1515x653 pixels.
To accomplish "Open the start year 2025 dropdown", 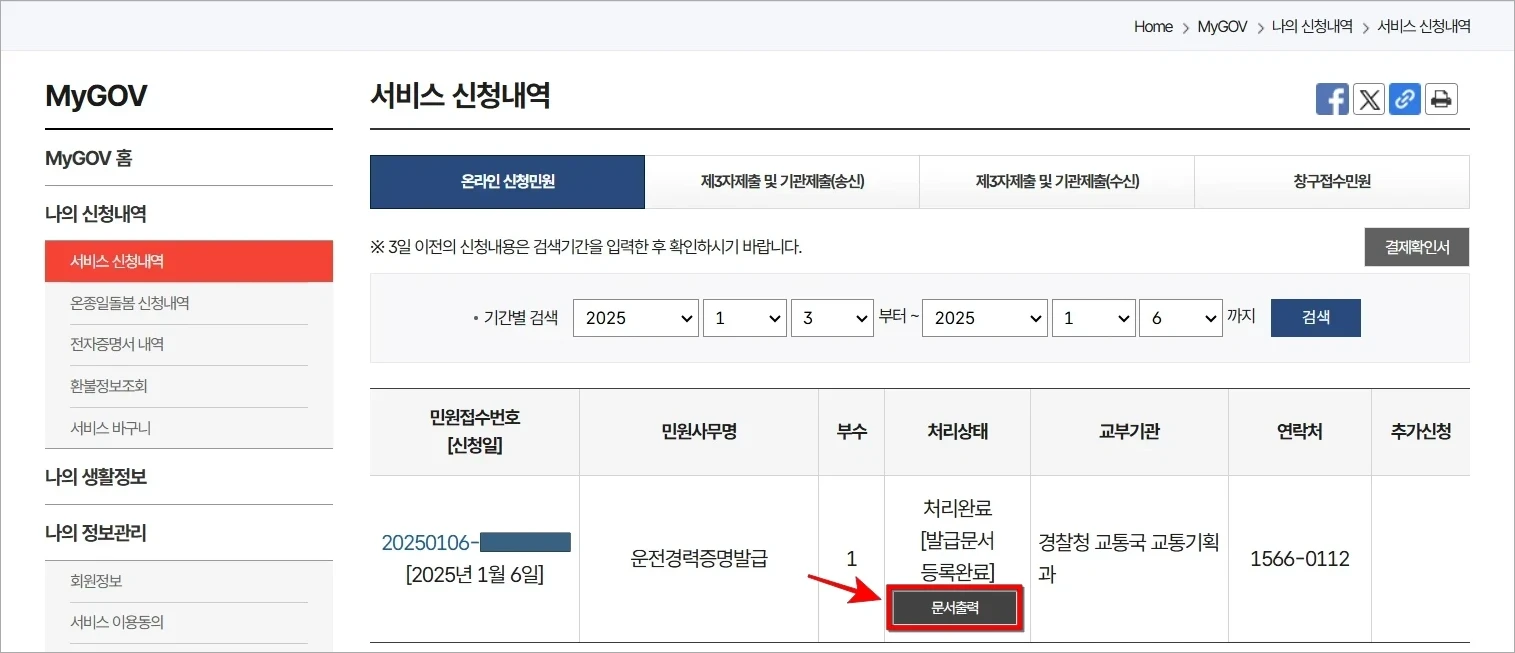I will [635, 317].
